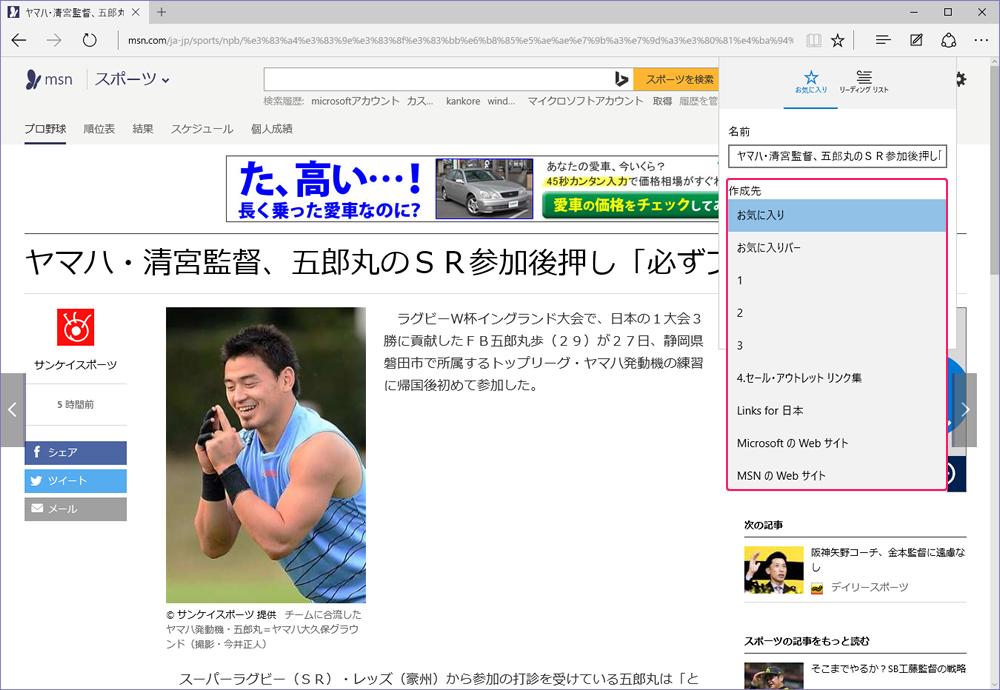
Task: Choose お気に入りバー folder option
Action: point(837,248)
